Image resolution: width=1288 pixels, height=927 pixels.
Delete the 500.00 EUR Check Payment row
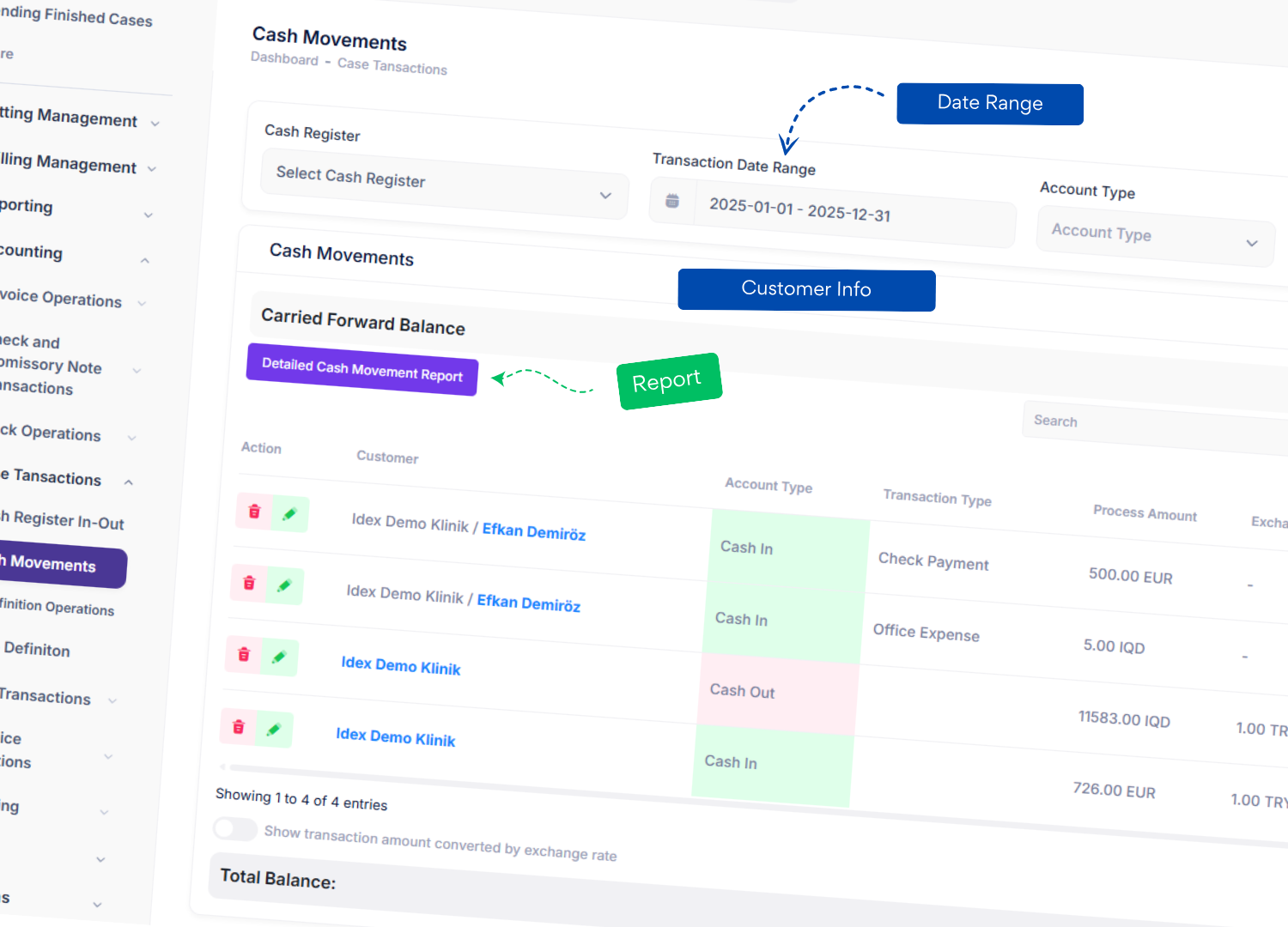click(x=254, y=512)
